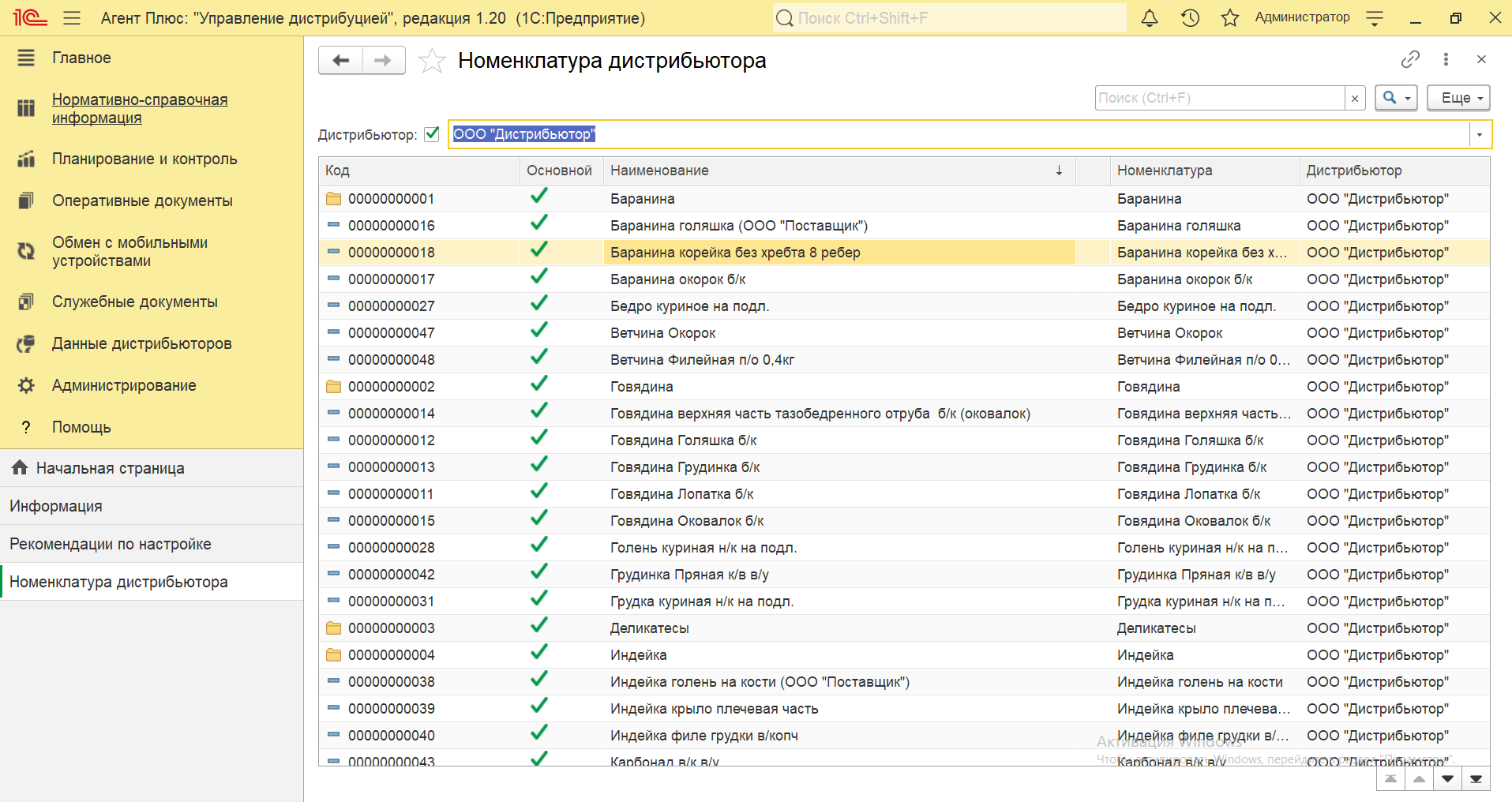This screenshot has width=1512, height=802.
Task: Open history clock icon
Action: point(1190,17)
